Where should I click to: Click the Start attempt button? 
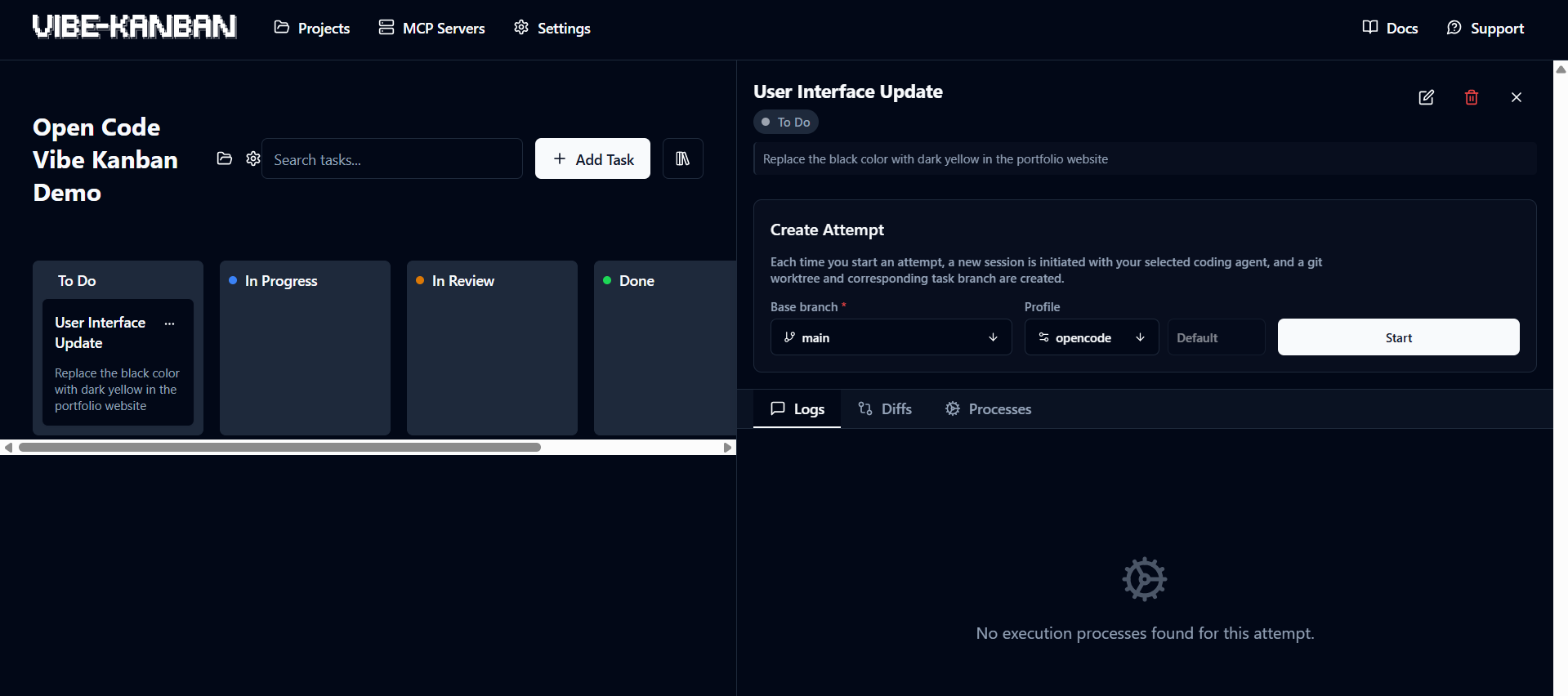point(1399,337)
